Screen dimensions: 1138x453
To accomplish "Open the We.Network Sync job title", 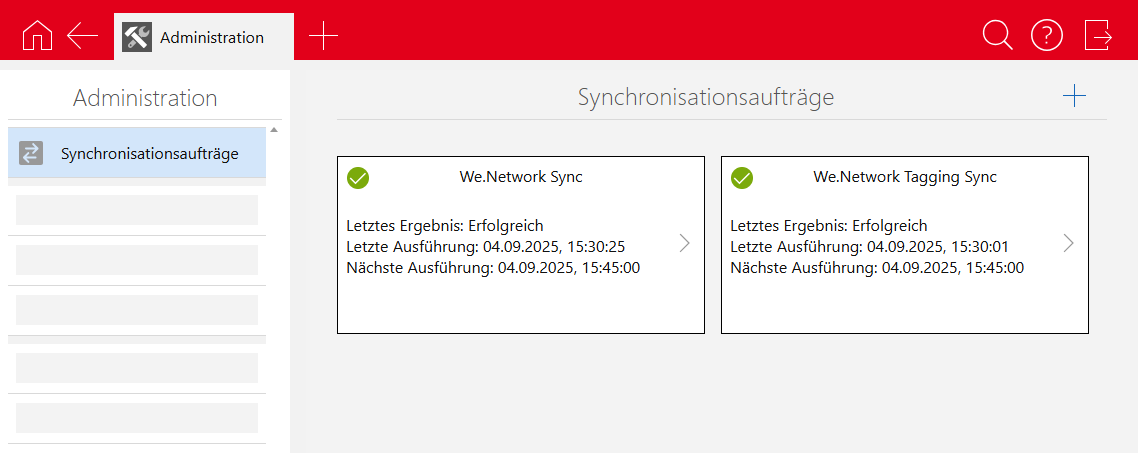I will 521,177.
